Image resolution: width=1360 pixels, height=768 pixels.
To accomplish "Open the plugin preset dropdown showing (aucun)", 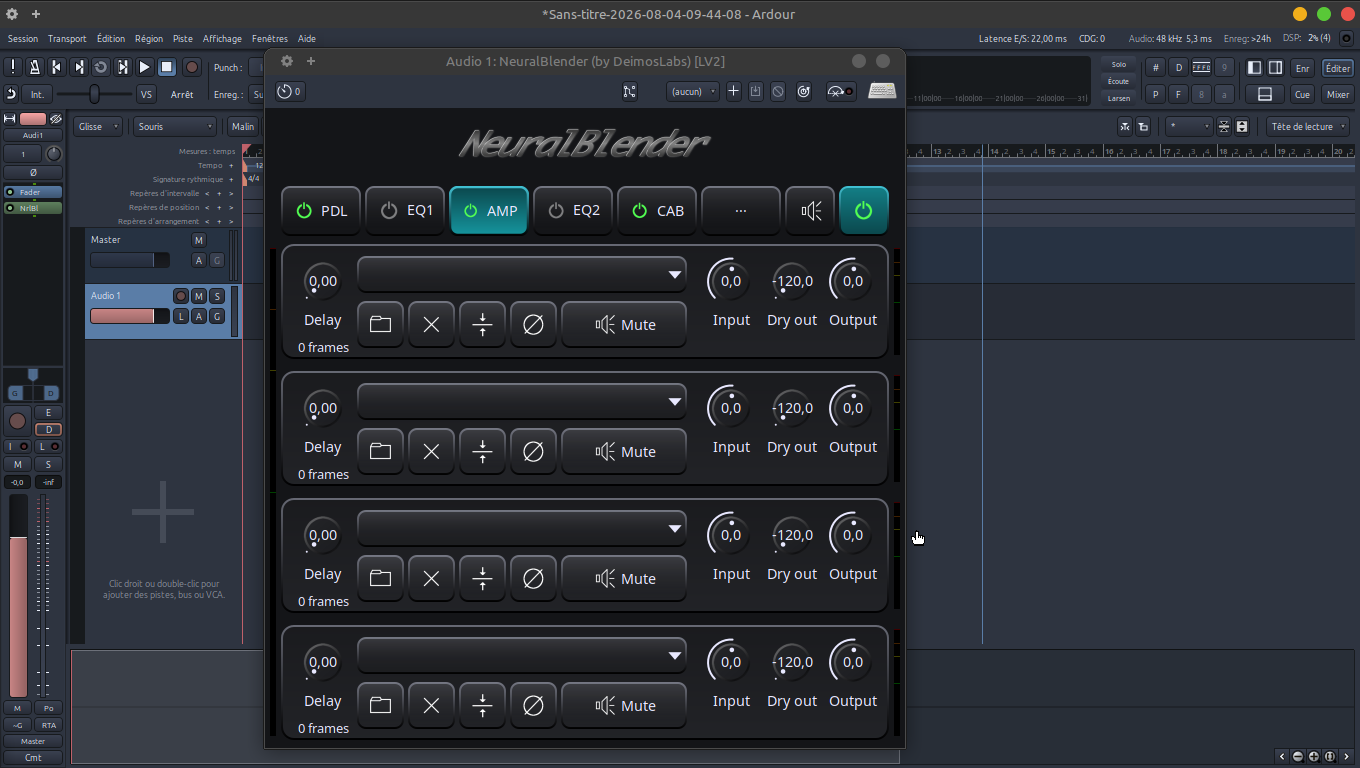I will 693,91.
